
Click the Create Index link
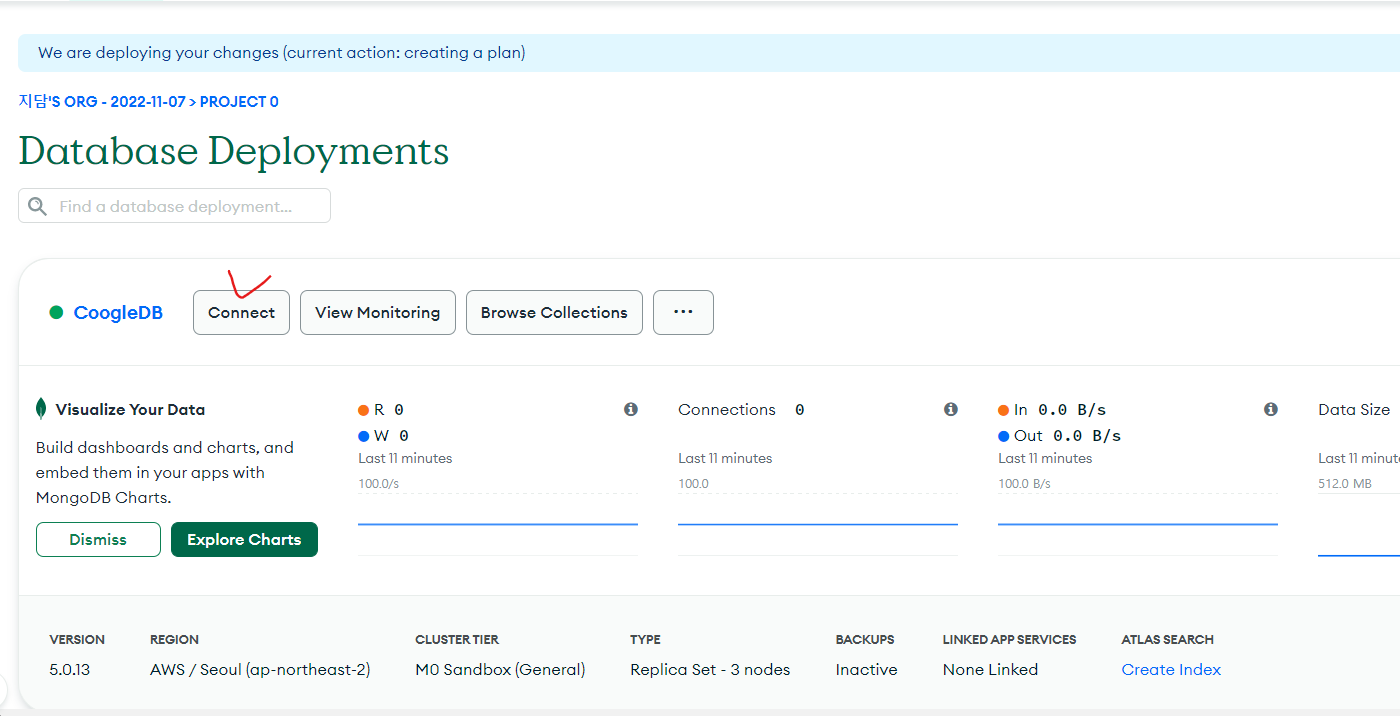click(1171, 669)
